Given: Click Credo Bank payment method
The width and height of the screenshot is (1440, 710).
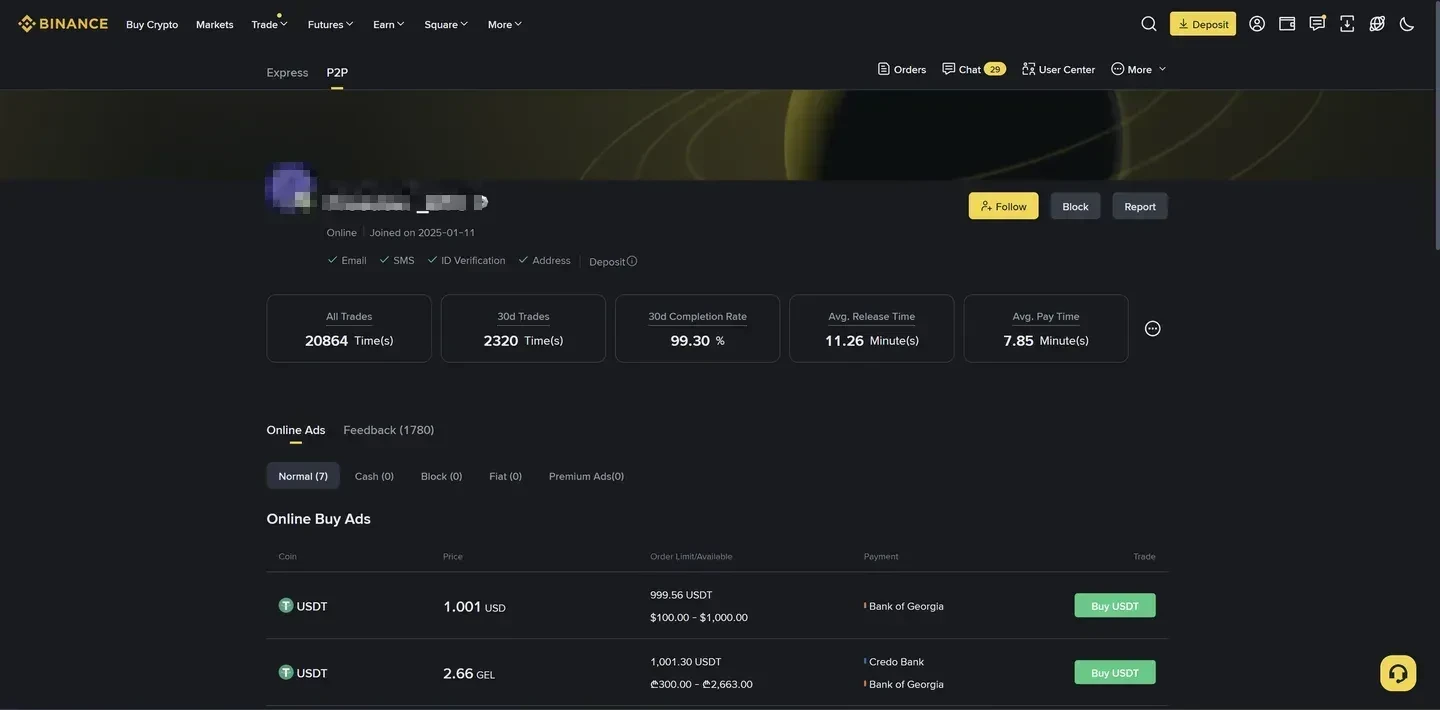Looking at the screenshot, I should (896, 662).
